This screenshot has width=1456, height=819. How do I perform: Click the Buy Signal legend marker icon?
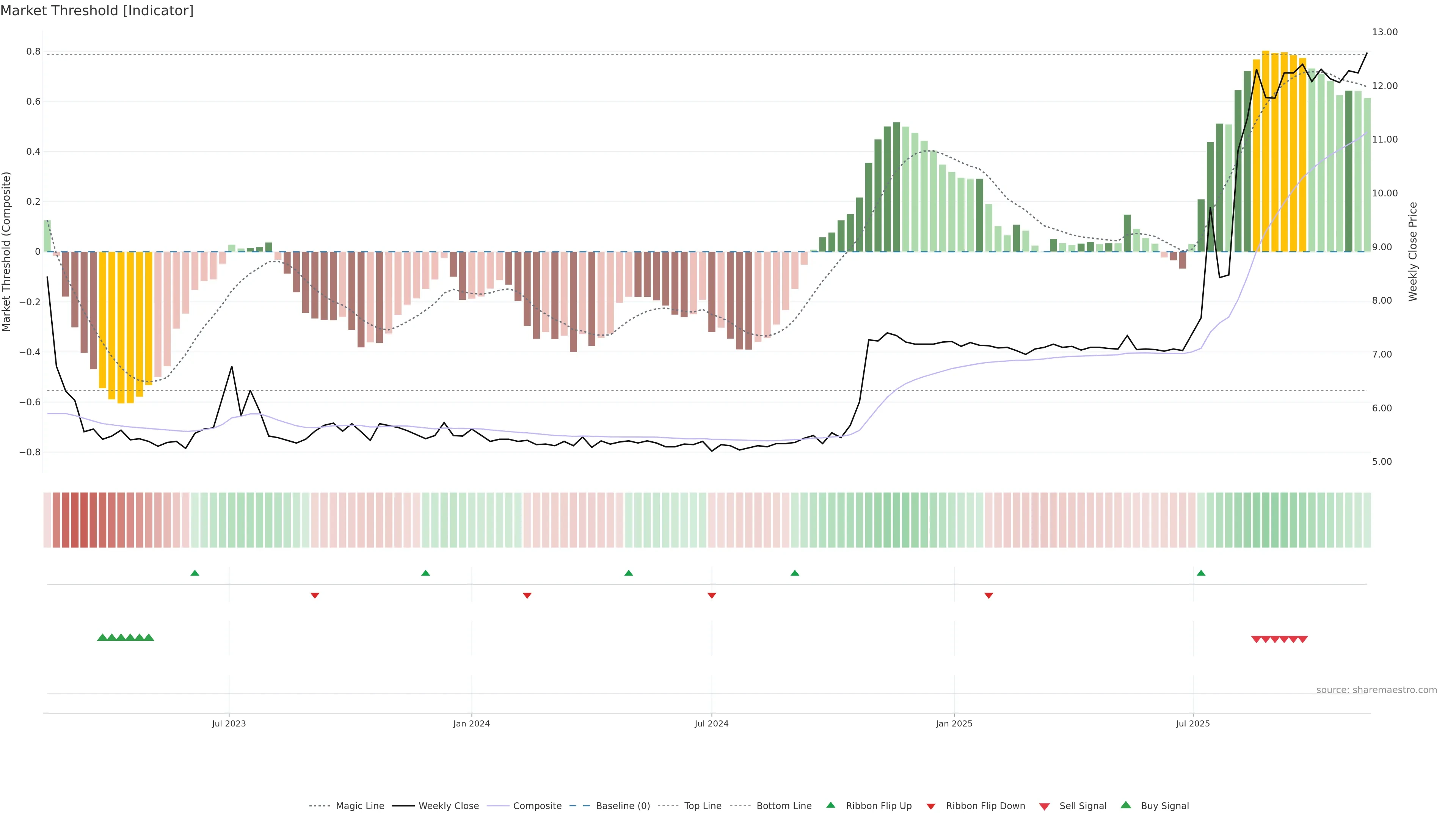1125,805
